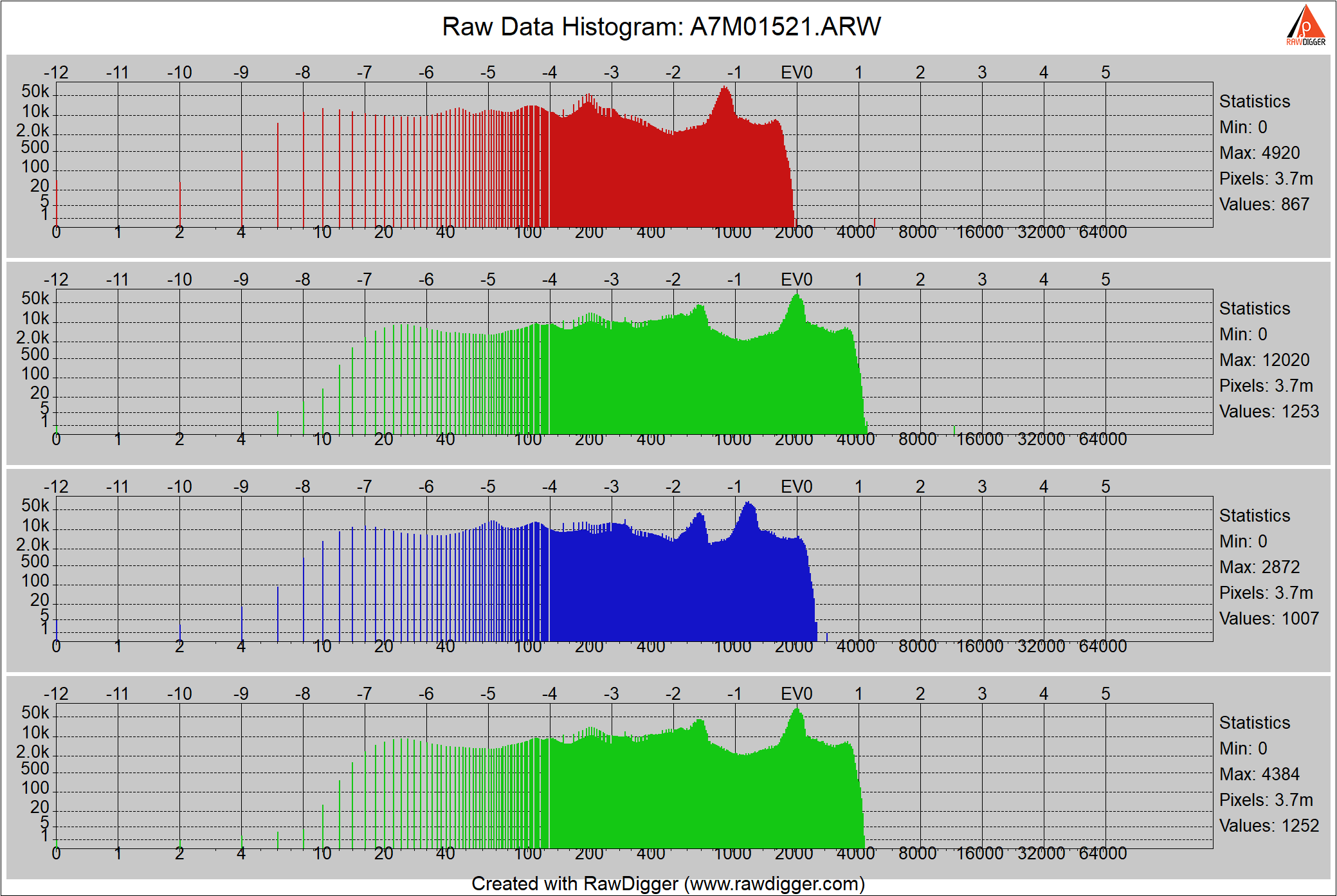
Task: Click the 50k label on the blue histogram
Action: [35, 506]
